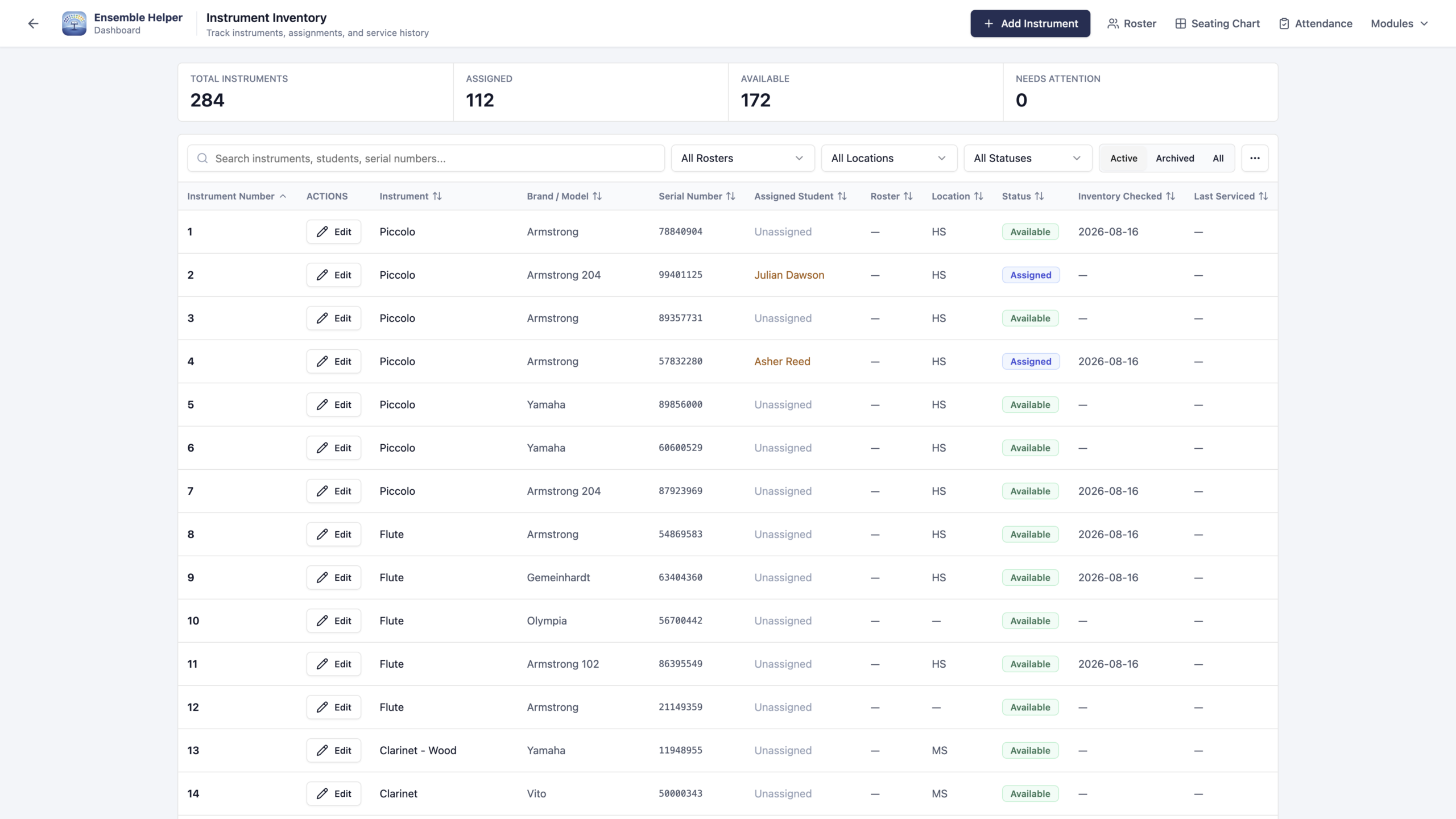The height and width of the screenshot is (819, 1456).
Task: Go to the Attendance page
Action: click(x=1316, y=23)
